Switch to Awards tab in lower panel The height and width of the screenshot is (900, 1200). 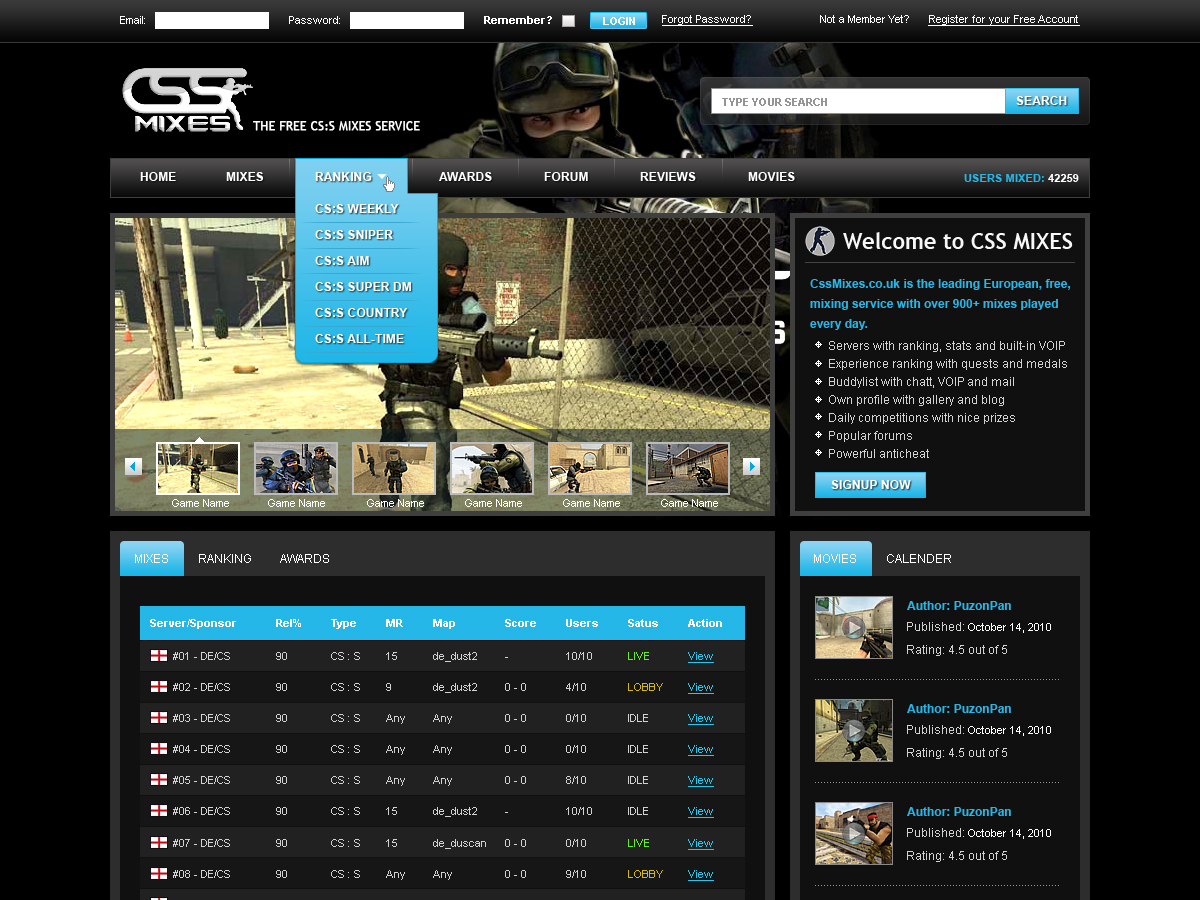tap(304, 559)
